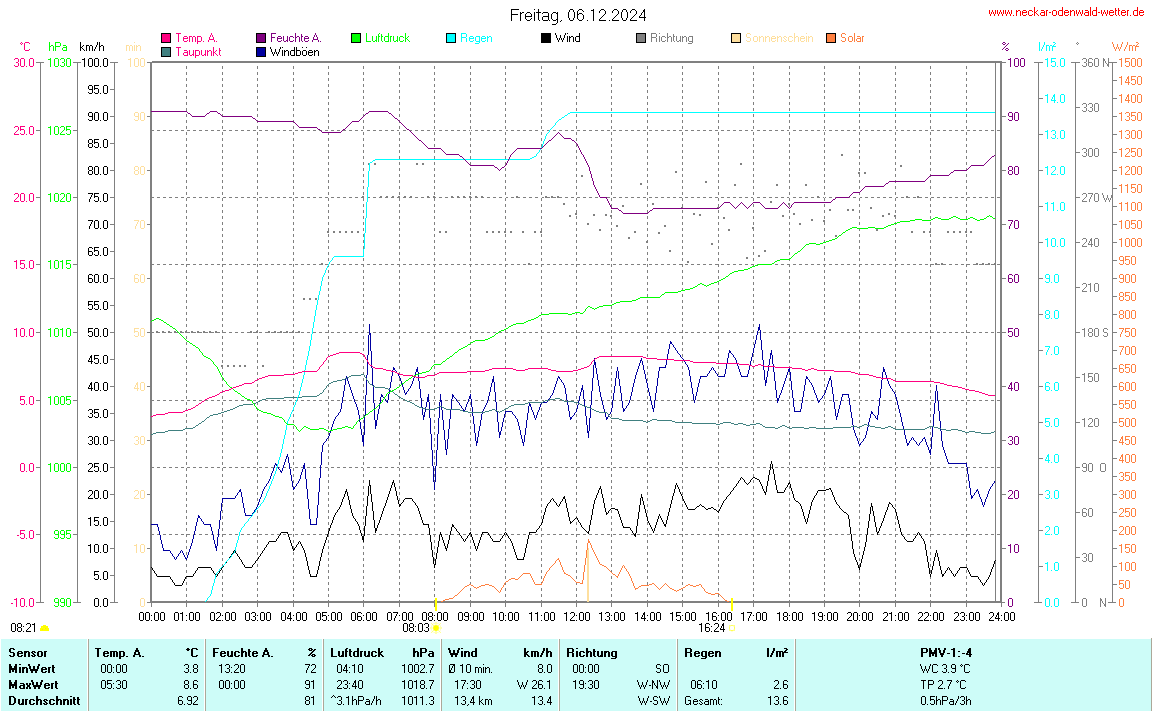Select the purple Feuchte A. legend box
The width and height of the screenshot is (1152, 711).
coord(261,39)
